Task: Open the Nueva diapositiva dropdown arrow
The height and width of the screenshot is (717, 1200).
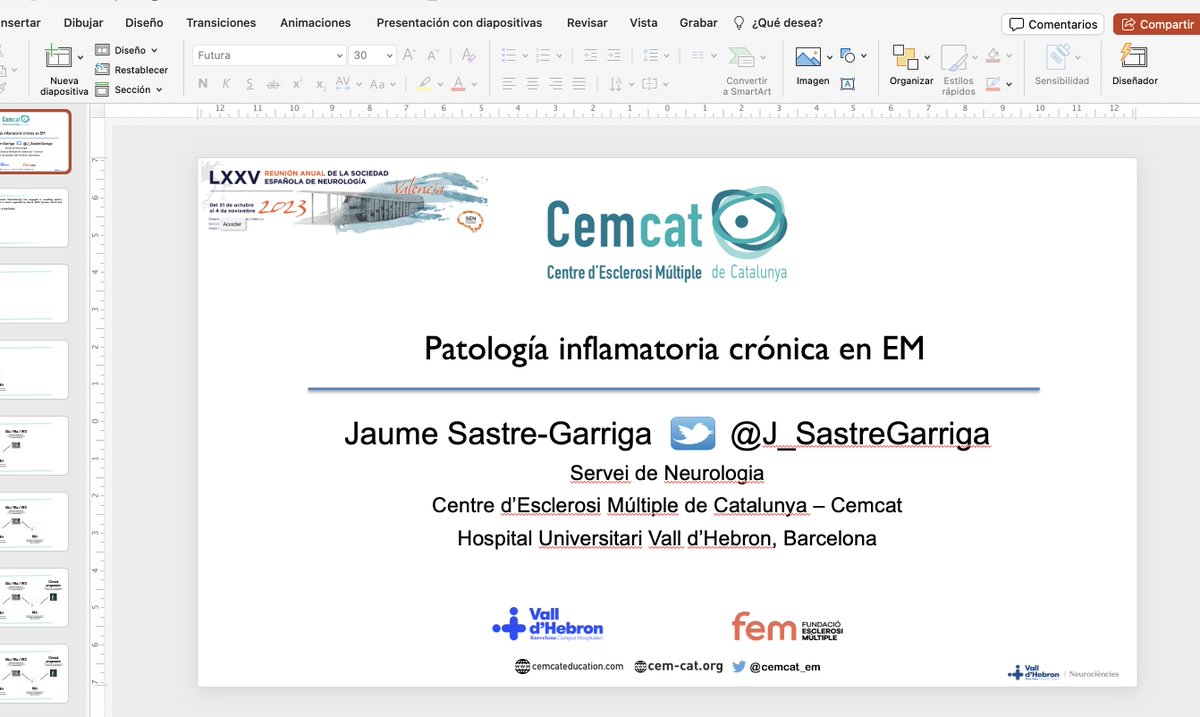Action: [80, 57]
